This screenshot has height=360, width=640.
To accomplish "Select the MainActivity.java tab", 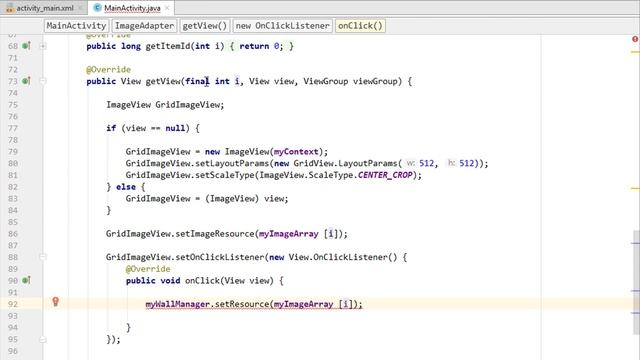I will 132,8.
